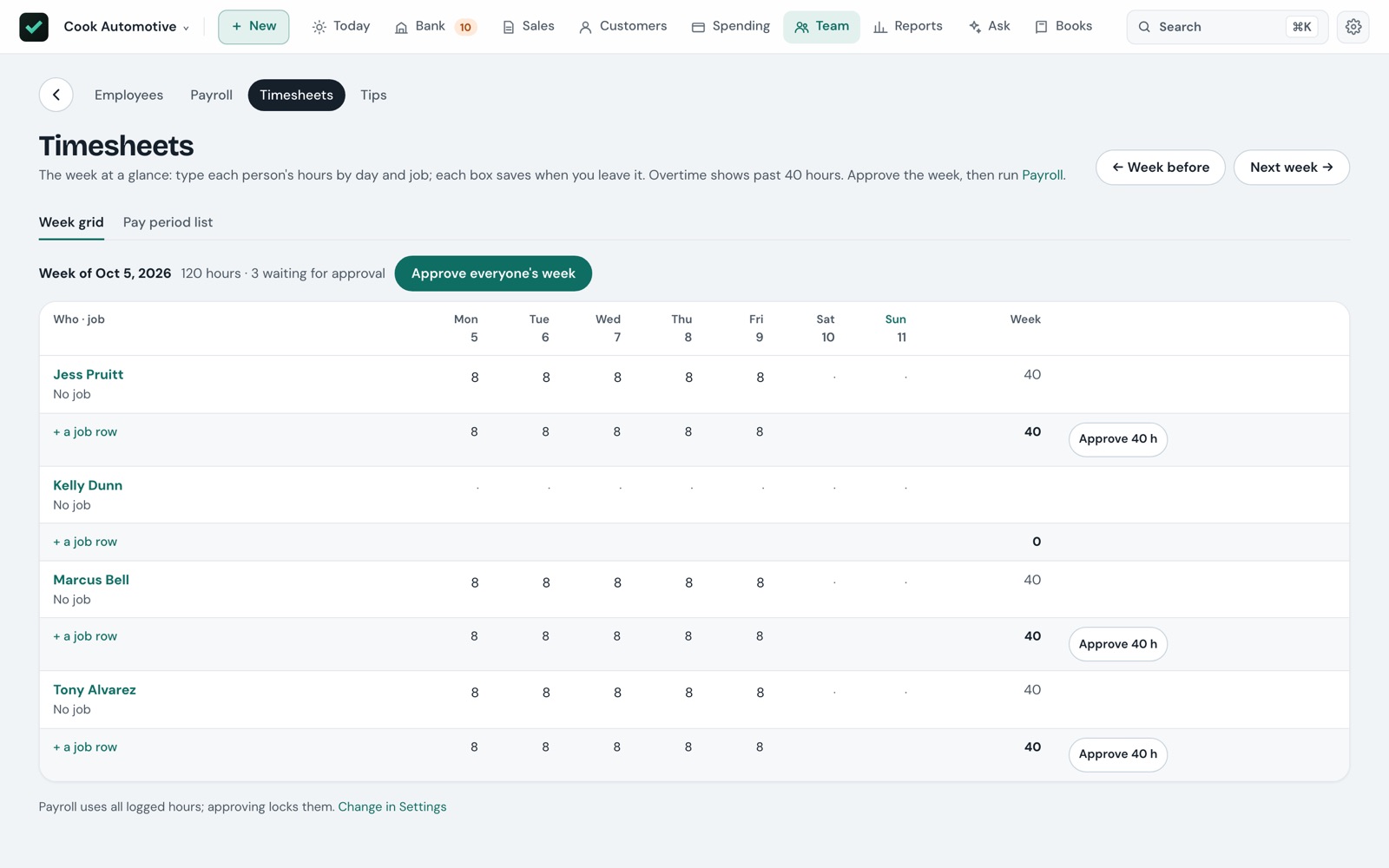Click the Week of Oct 5, 2026 label
Screen dimensions: 1389x868
pyautogui.click(x=105, y=273)
